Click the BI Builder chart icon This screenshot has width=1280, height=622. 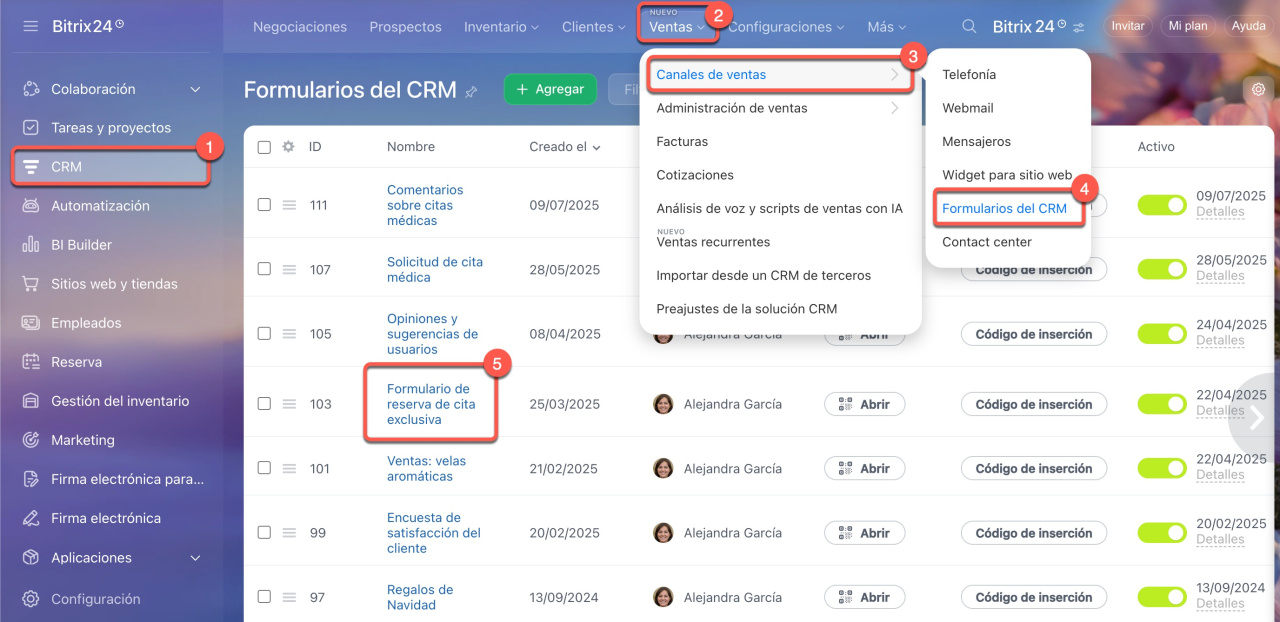[x=31, y=245]
